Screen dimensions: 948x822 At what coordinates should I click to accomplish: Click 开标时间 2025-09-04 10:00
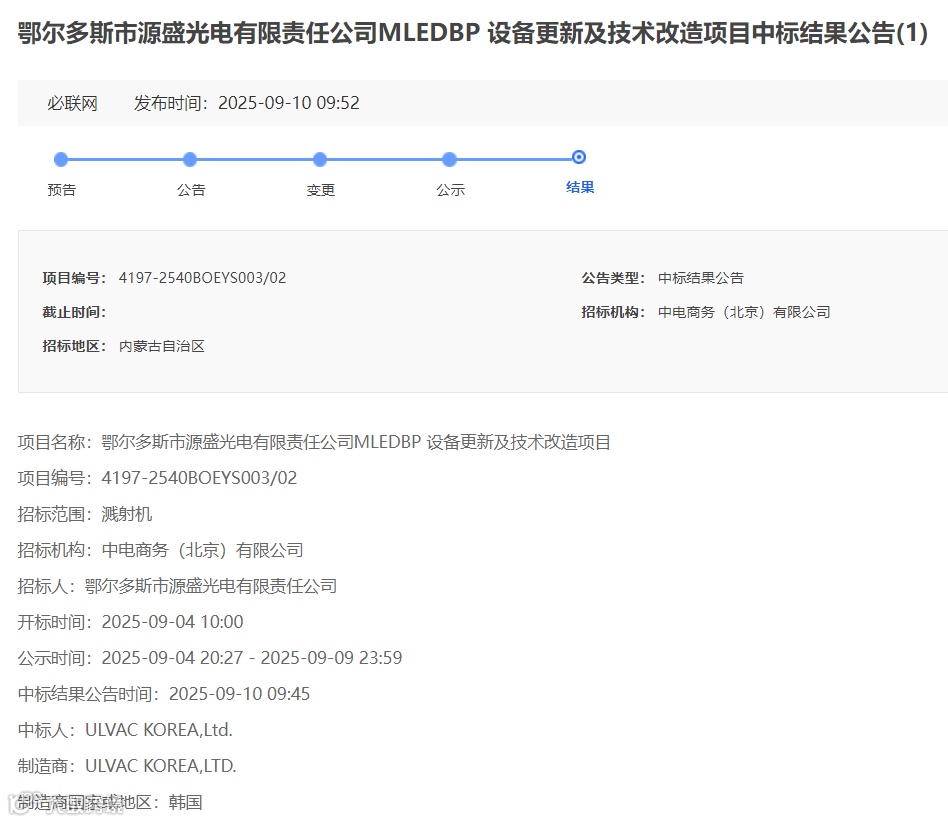point(130,622)
